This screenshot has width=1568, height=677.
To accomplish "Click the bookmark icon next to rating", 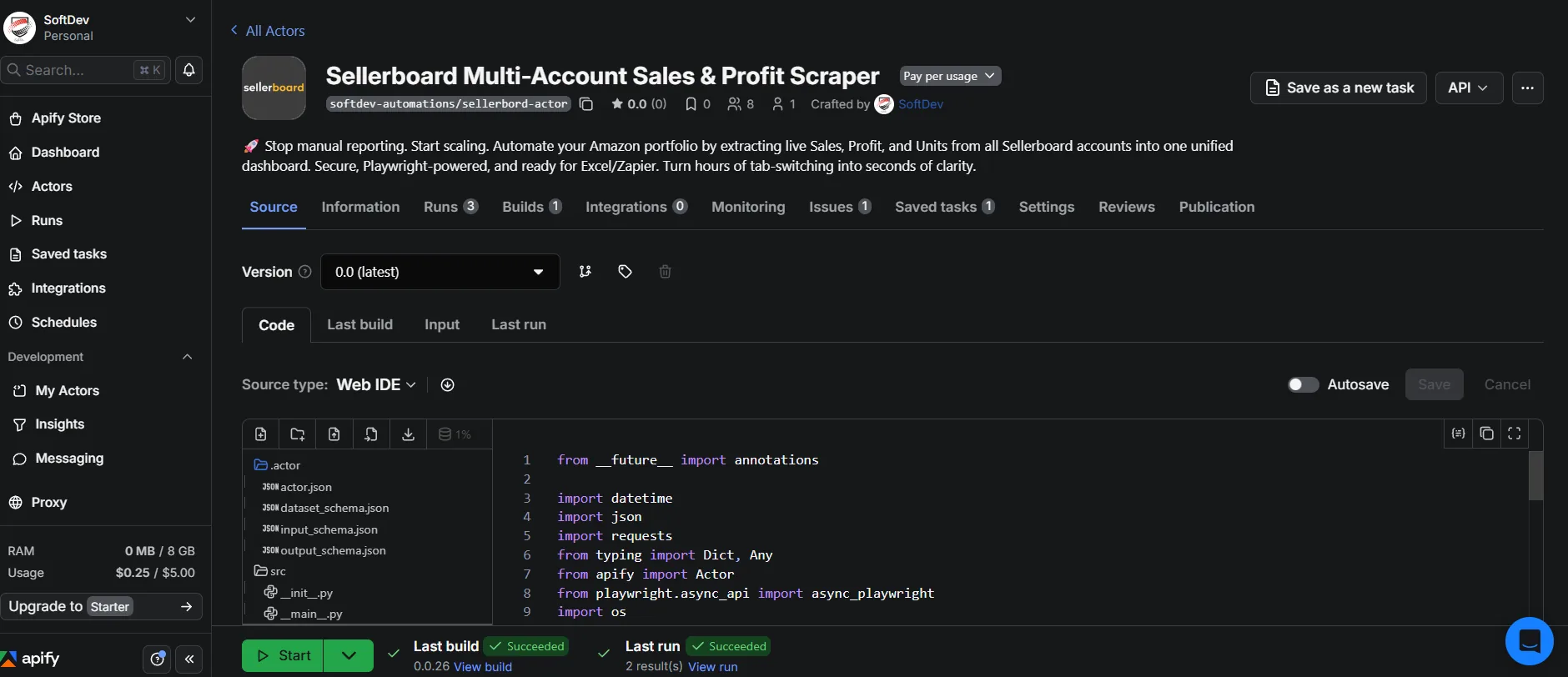I will [691, 104].
